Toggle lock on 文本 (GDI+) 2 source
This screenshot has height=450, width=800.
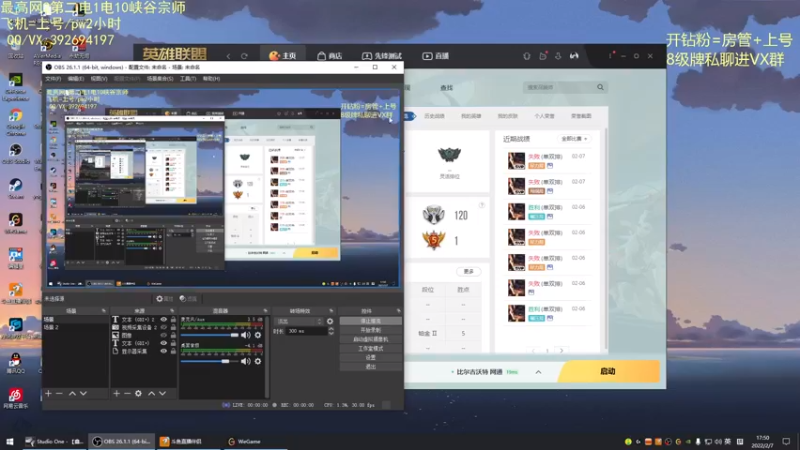[173, 319]
